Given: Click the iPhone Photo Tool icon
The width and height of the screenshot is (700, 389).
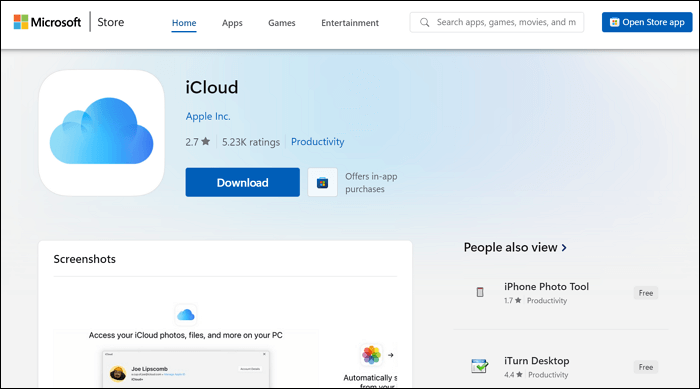Looking at the screenshot, I should tap(480, 292).
